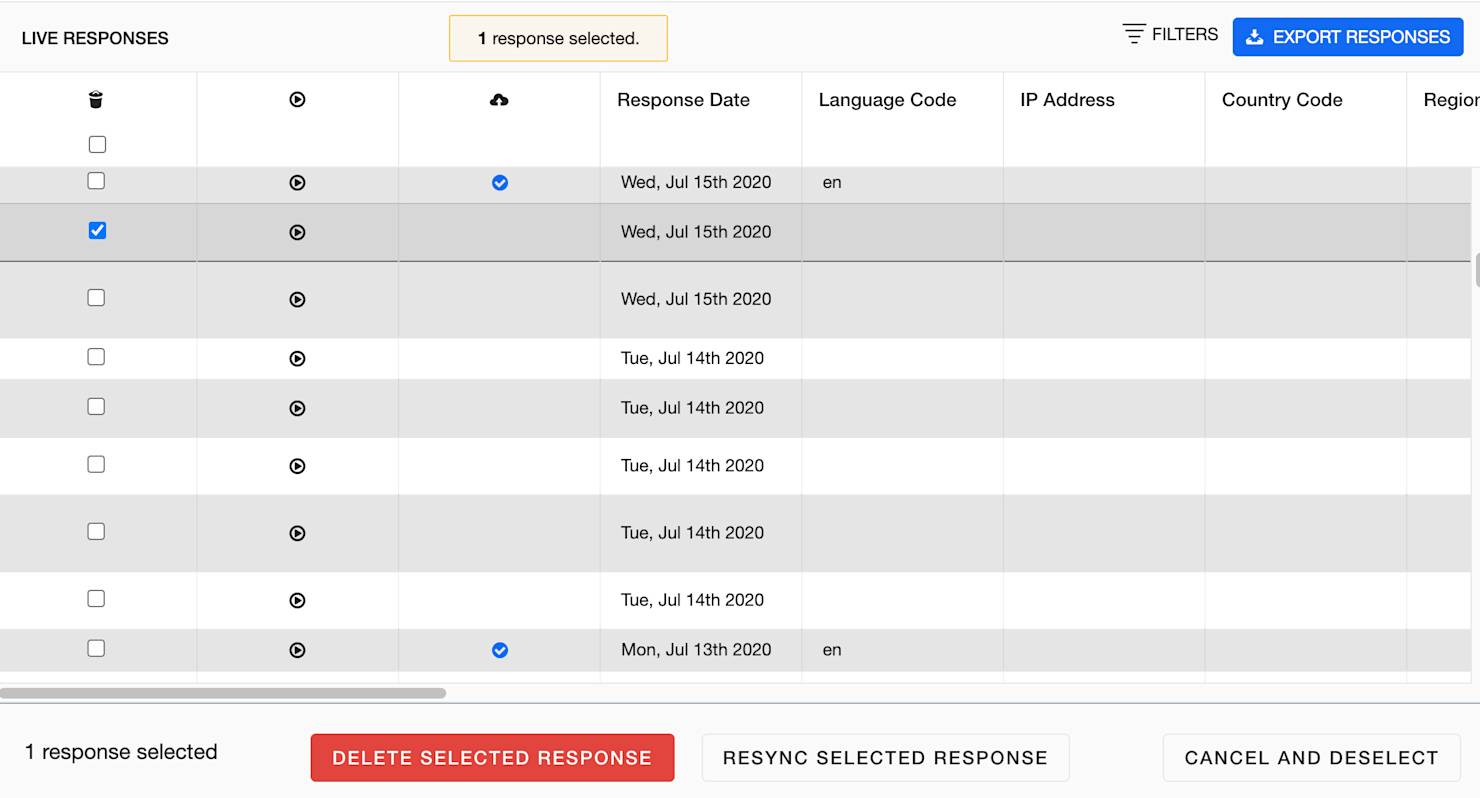This screenshot has width=1480, height=798.
Task: Click the Language Code column header
Action: (x=887, y=100)
